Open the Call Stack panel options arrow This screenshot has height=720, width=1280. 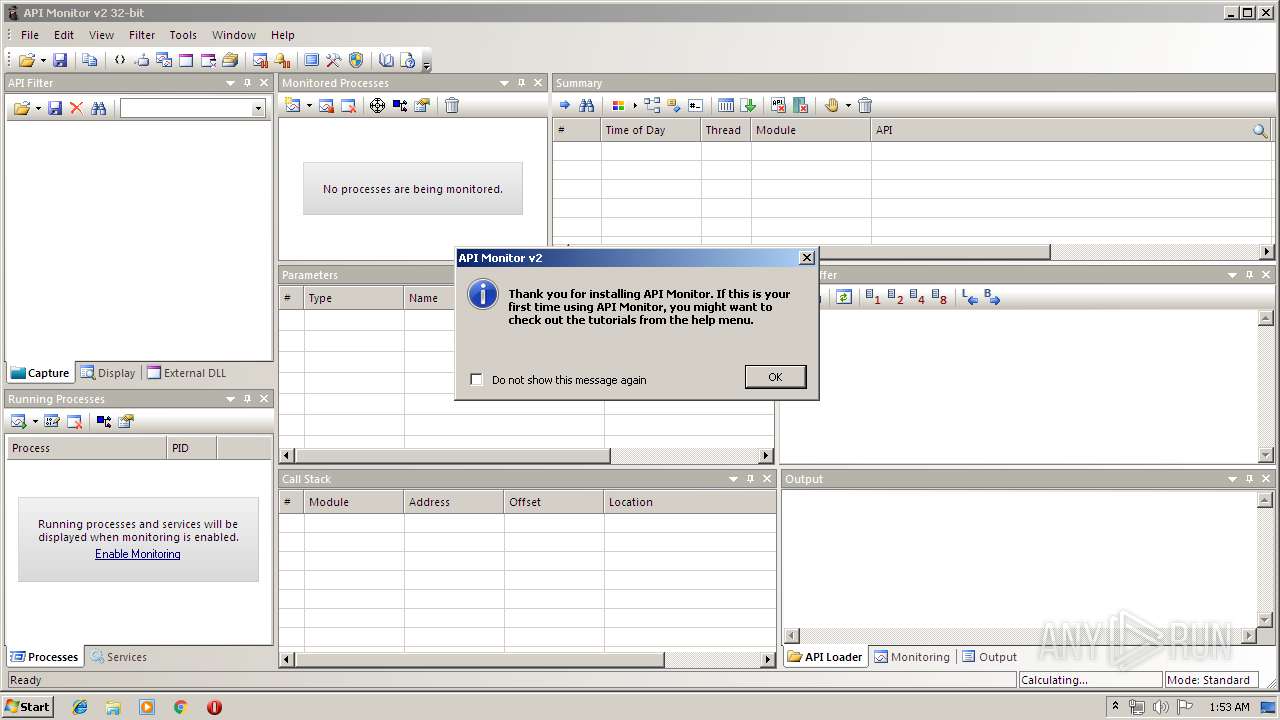click(x=733, y=479)
